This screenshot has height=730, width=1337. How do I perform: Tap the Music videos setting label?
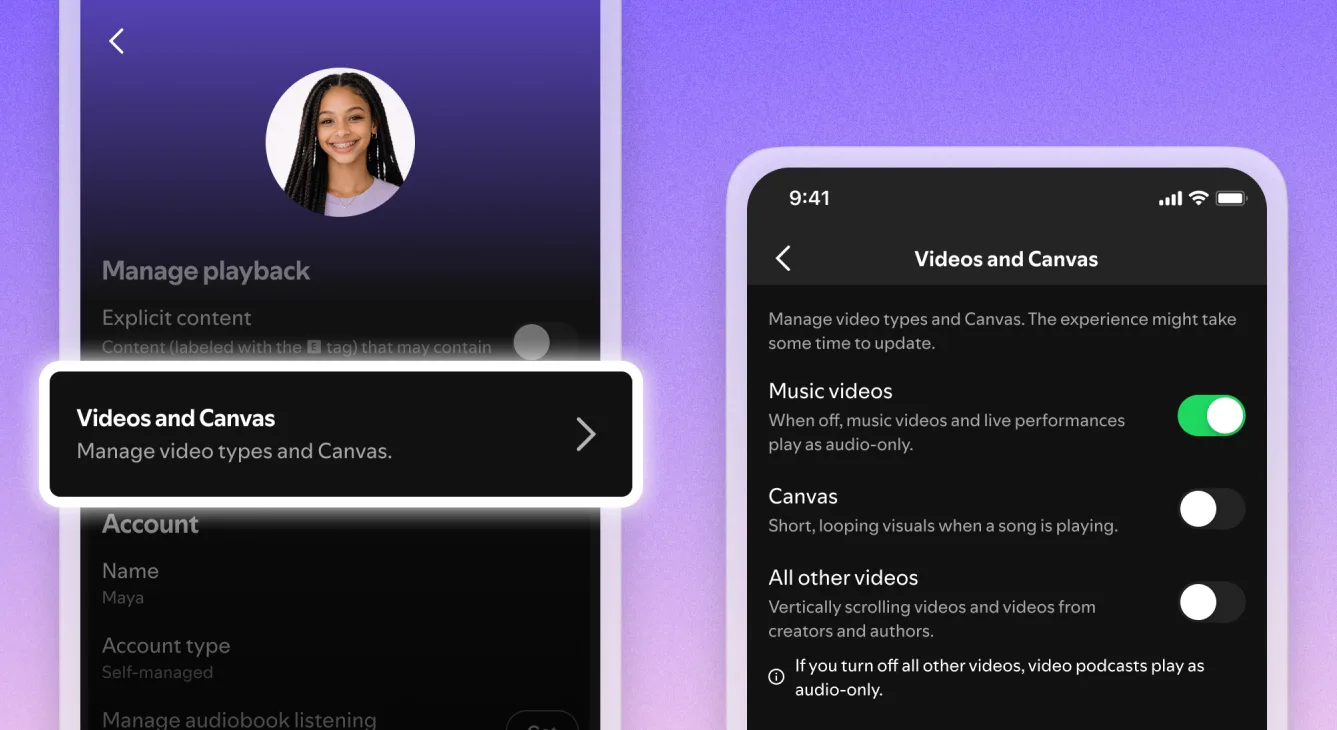tap(830, 391)
